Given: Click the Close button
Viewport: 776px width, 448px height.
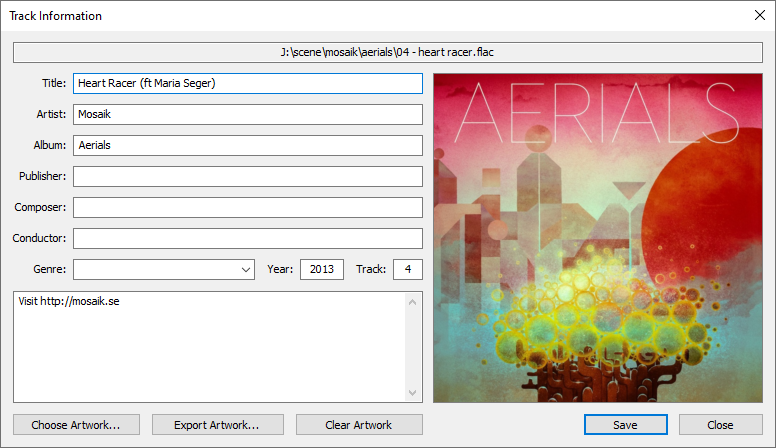Looking at the screenshot, I should [x=721, y=425].
